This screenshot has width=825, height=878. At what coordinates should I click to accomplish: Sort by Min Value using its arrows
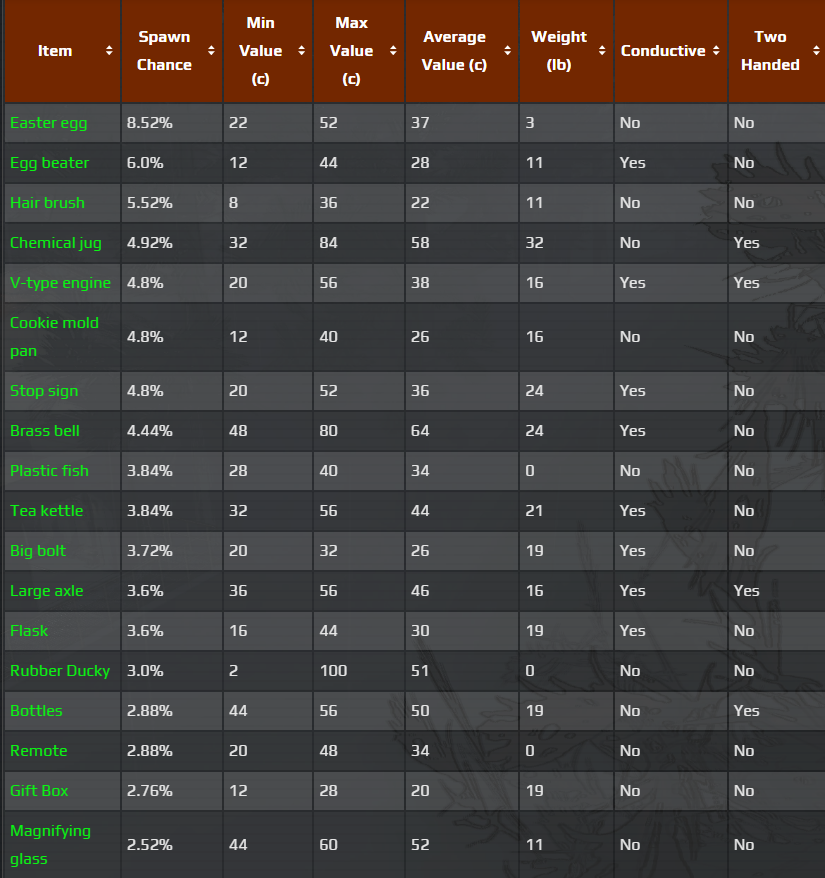tap(302, 51)
